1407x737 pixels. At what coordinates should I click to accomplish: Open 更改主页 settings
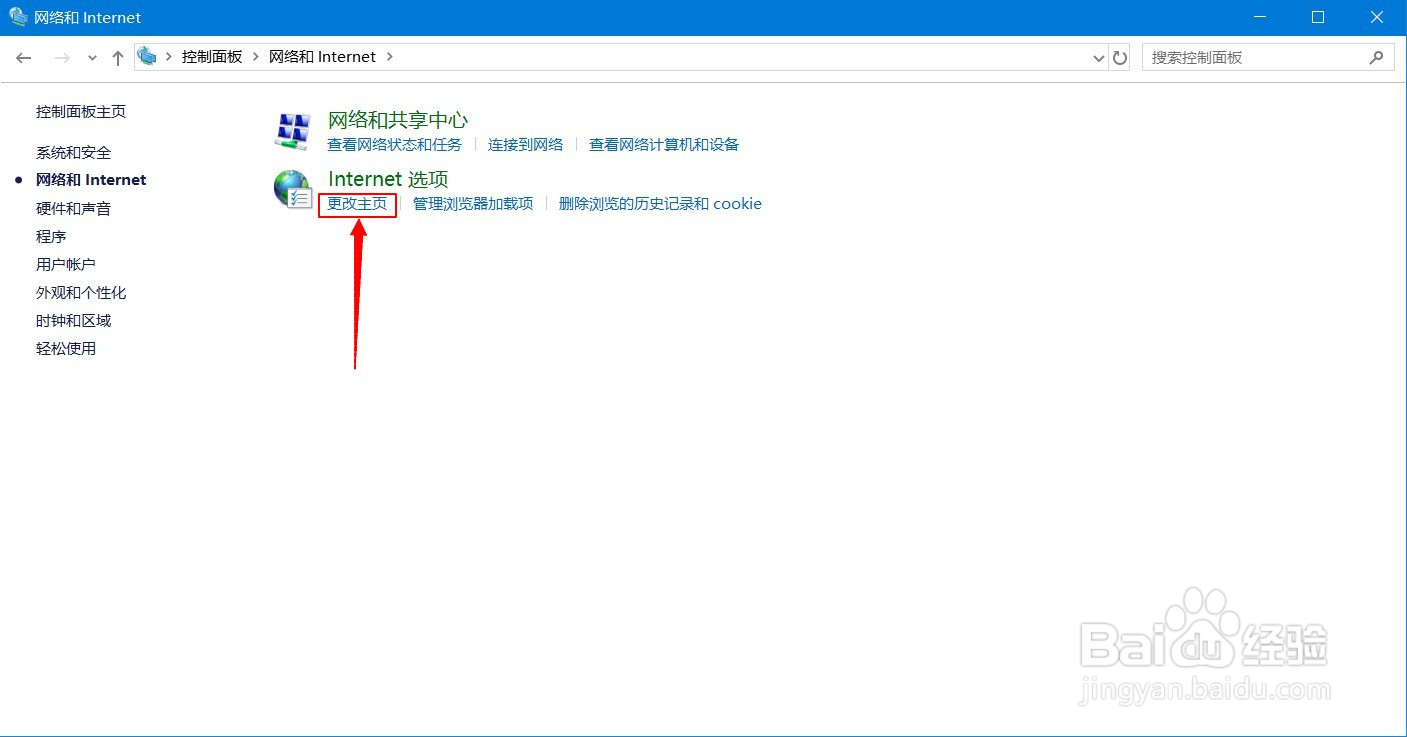pos(356,203)
